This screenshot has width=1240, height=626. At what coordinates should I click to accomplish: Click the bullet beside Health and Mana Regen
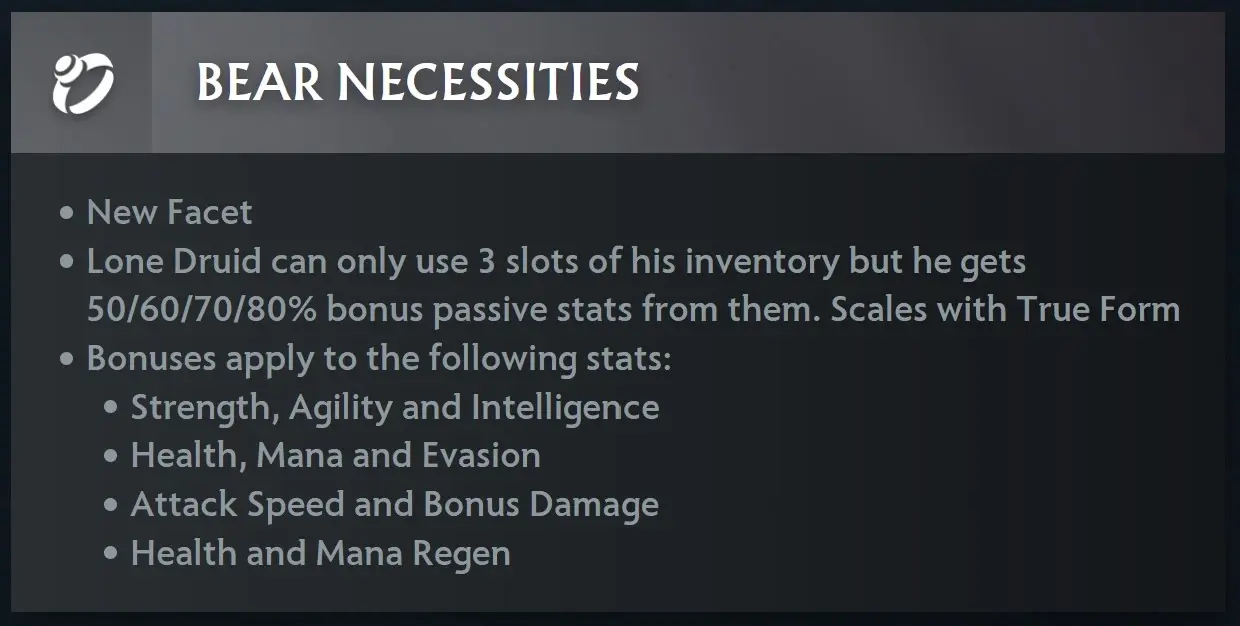(111, 554)
